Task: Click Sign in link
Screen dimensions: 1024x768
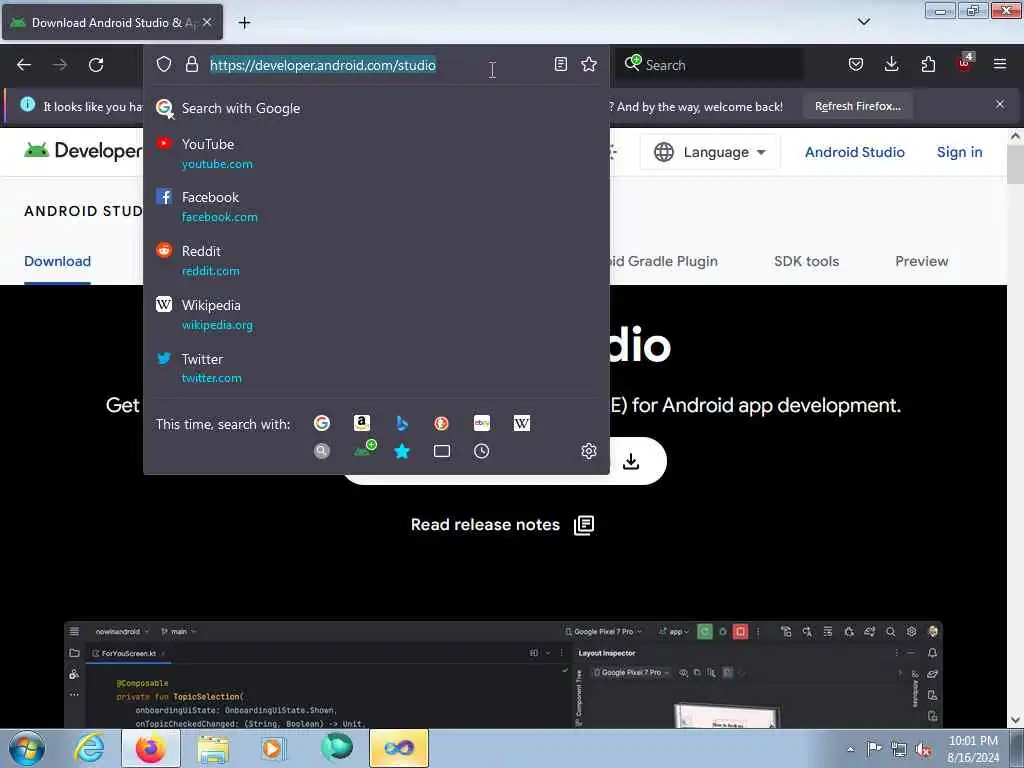Action: point(959,152)
